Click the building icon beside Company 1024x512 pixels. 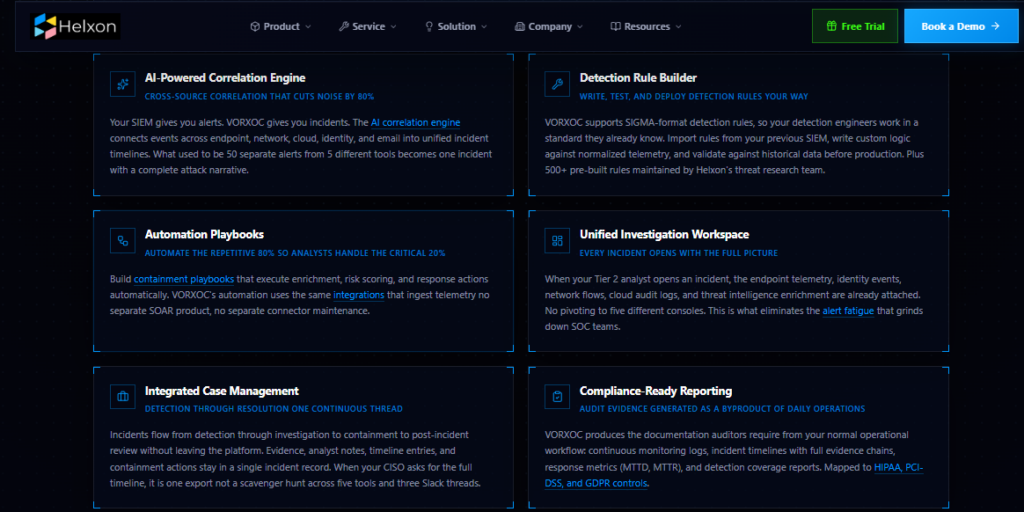tap(520, 27)
